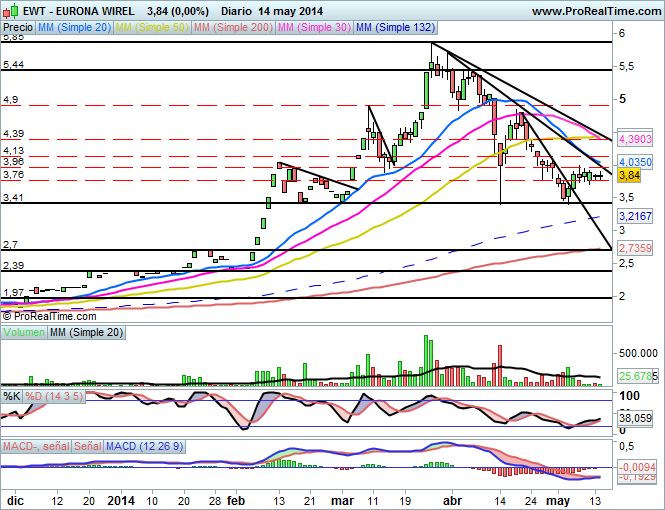Select the volume MM (Simple 20) label
The height and width of the screenshot is (510, 665).
click(x=84, y=331)
